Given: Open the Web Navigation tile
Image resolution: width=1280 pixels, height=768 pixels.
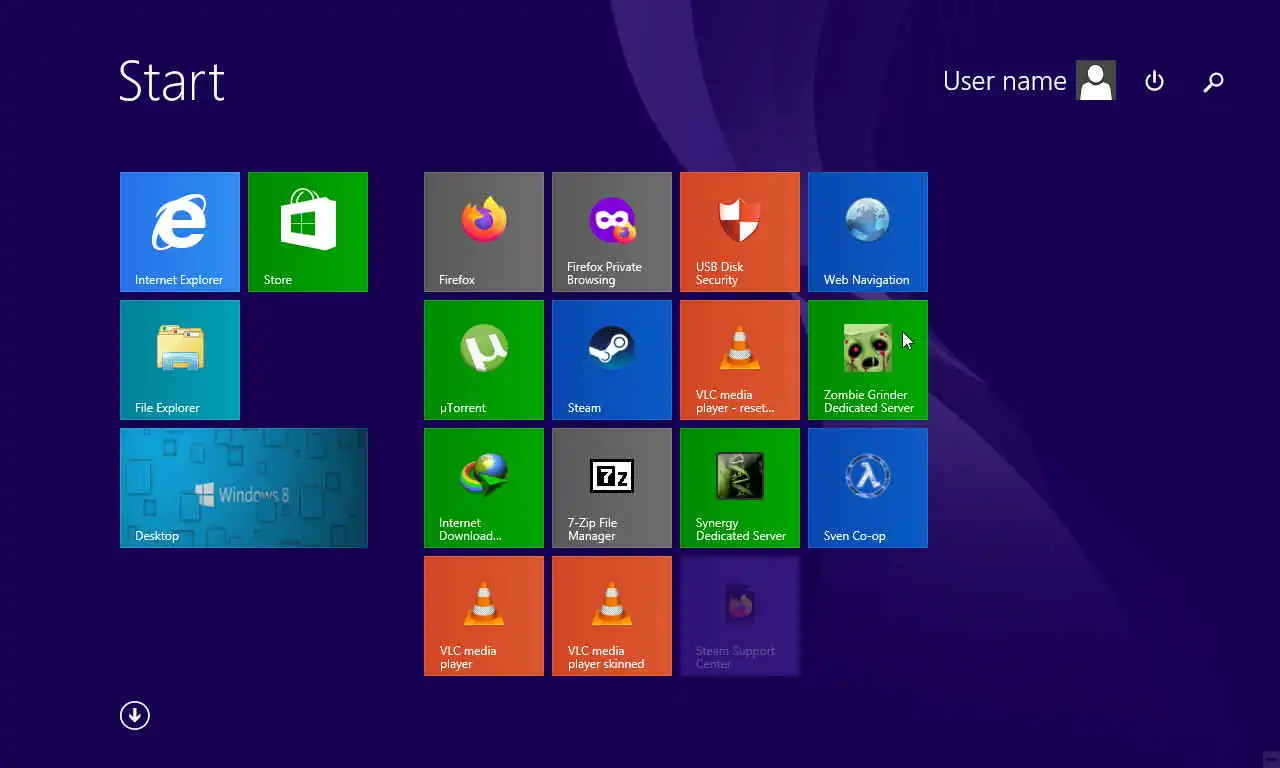Looking at the screenshot, I should coord(868,232).
